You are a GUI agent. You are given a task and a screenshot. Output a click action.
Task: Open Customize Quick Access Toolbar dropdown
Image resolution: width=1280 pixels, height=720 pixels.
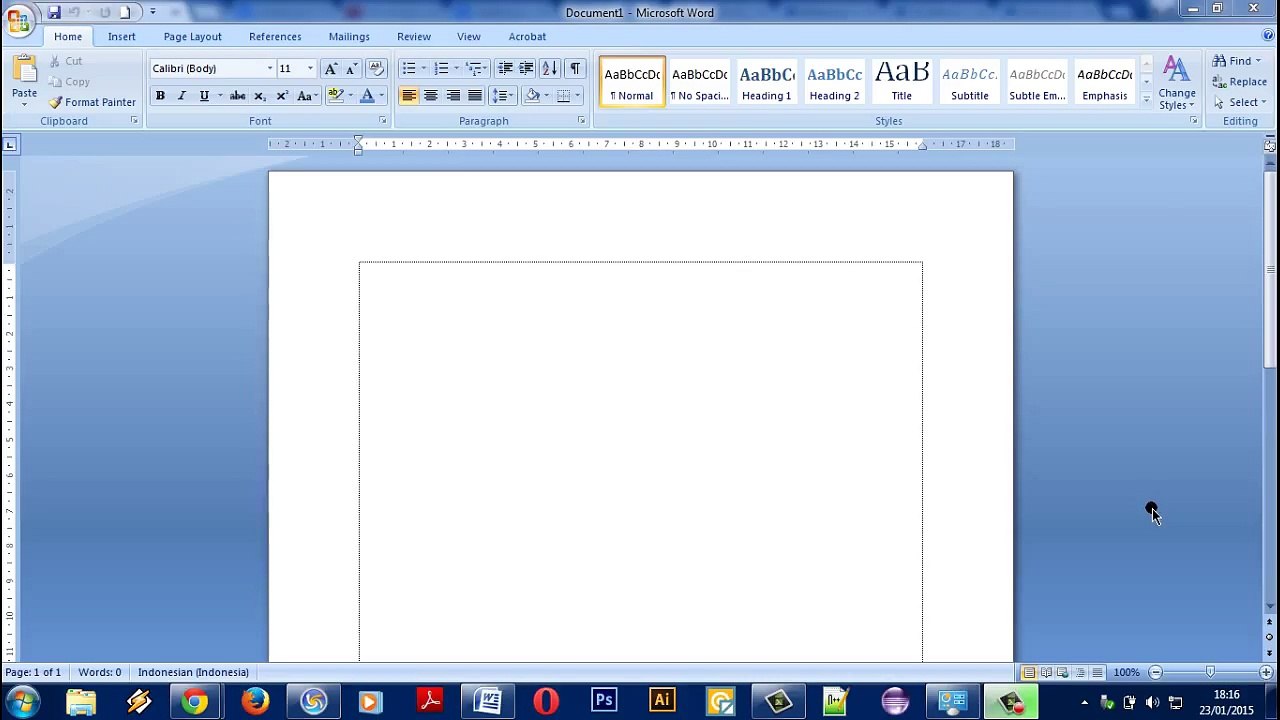coord(152,12)
